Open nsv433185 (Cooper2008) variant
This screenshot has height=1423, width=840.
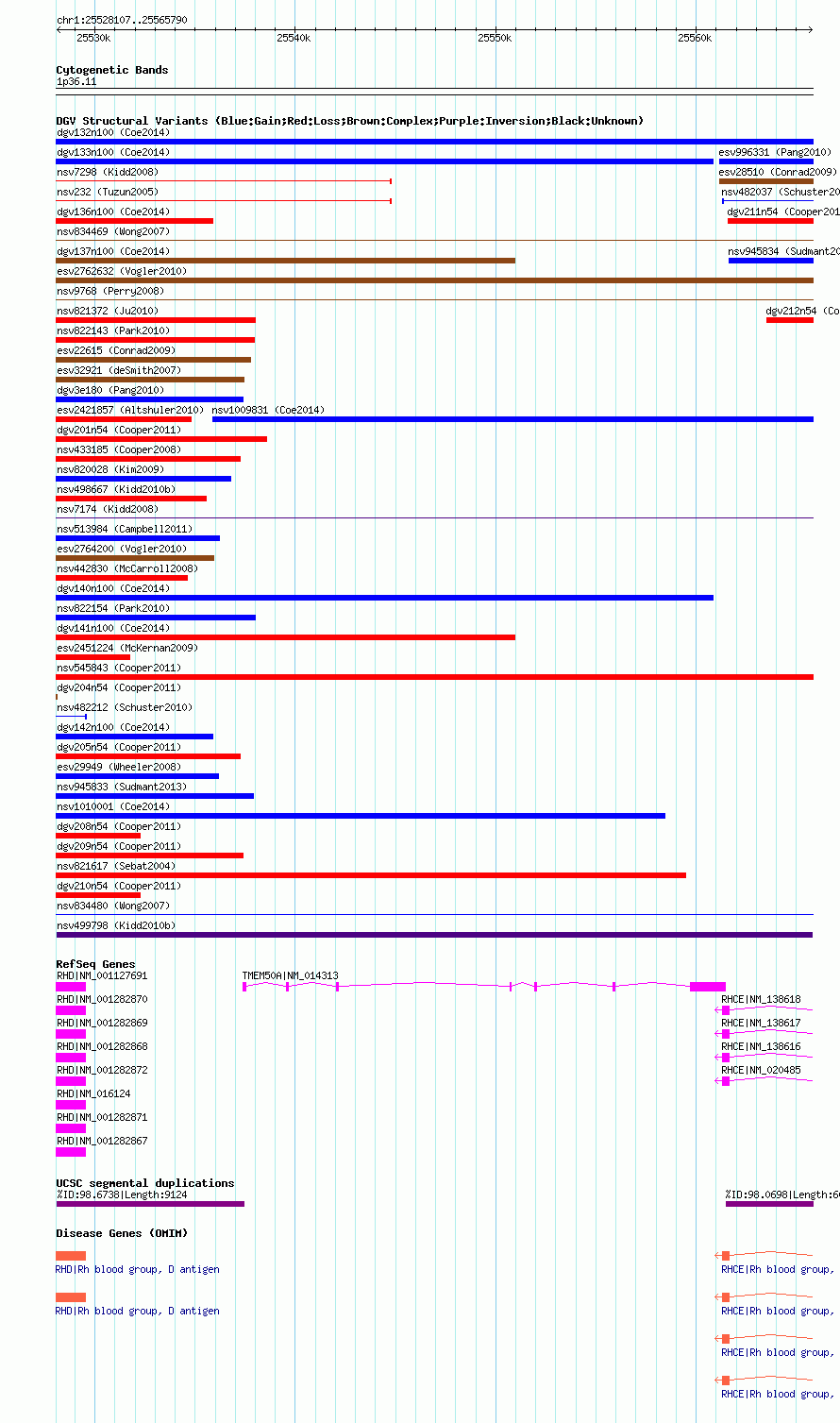coord(119,450)
